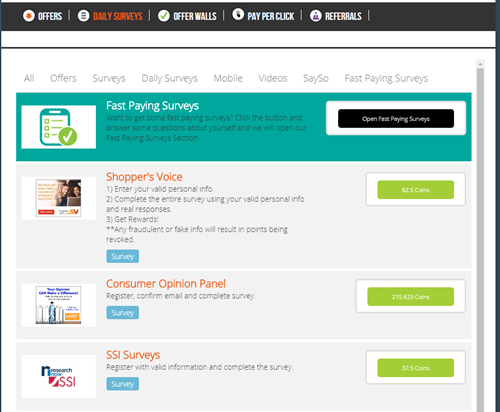Open the Consumer Opinion Panel title link
Viewport: 500px width, 412px height.
[166, 284]
